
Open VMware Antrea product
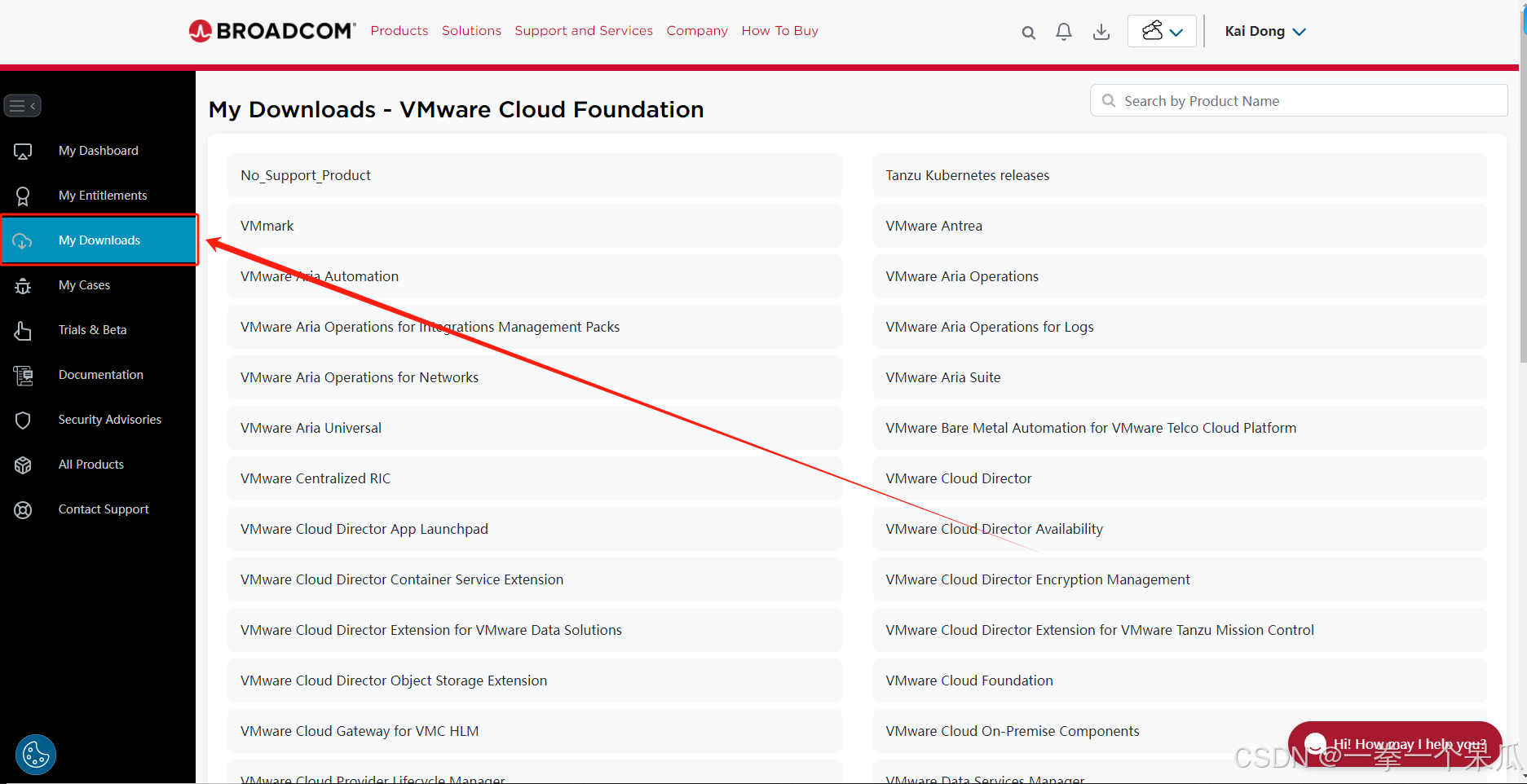click(x=1180, y=226)
